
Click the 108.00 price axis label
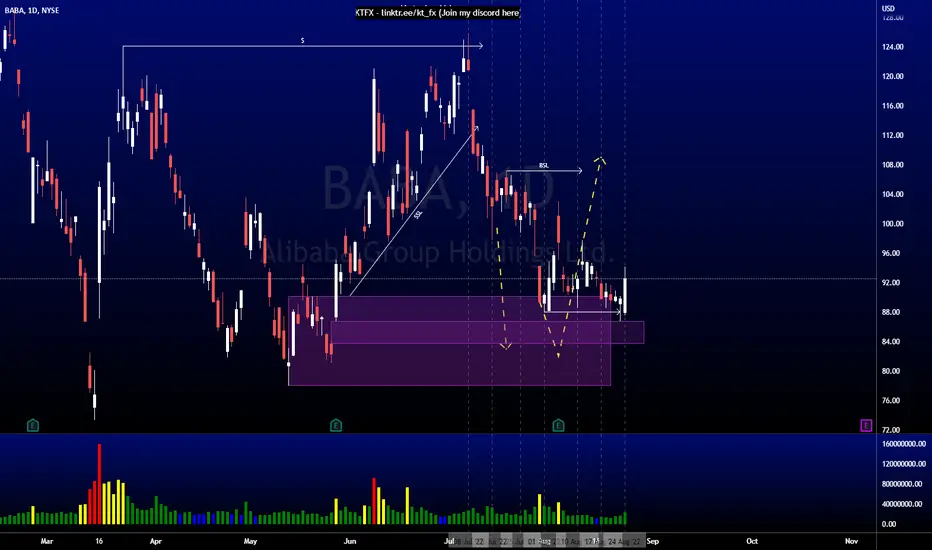893,165
